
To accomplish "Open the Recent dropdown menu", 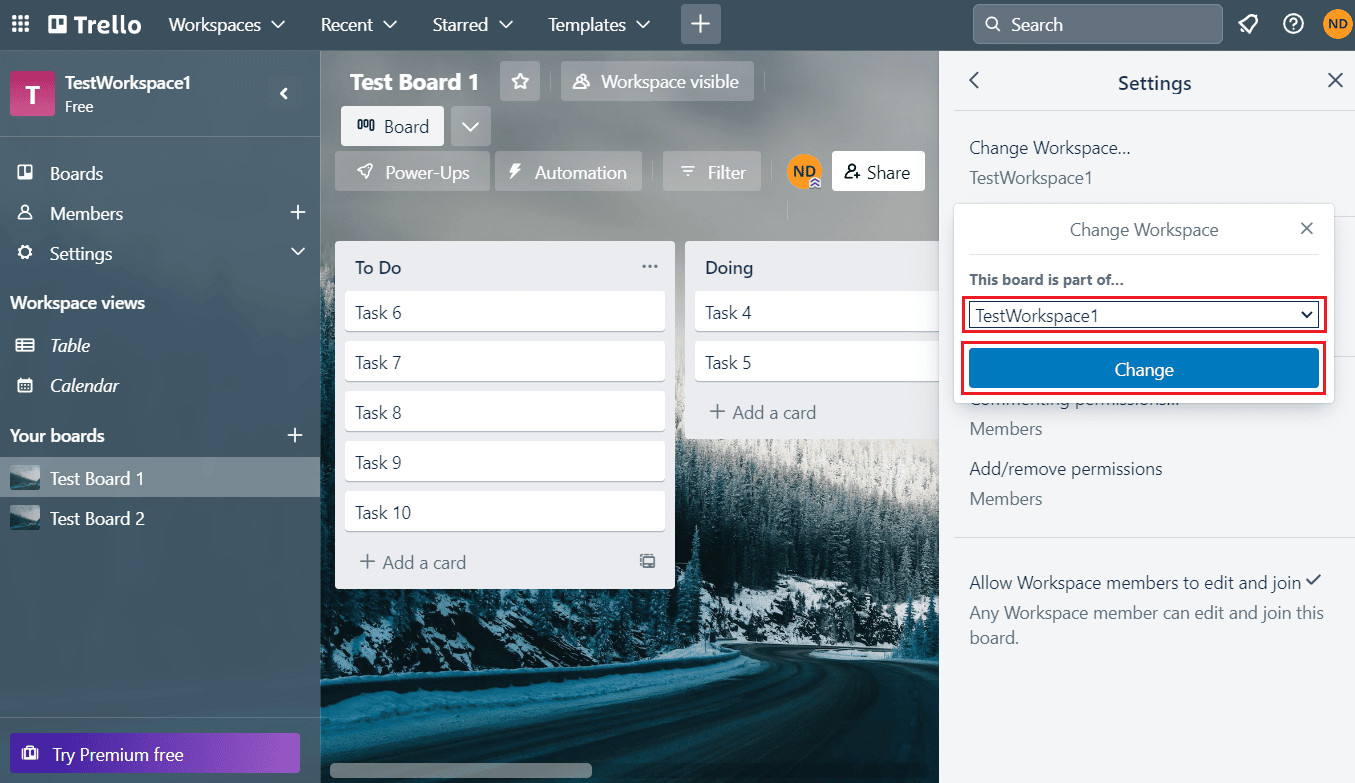I will pos(358,24).
